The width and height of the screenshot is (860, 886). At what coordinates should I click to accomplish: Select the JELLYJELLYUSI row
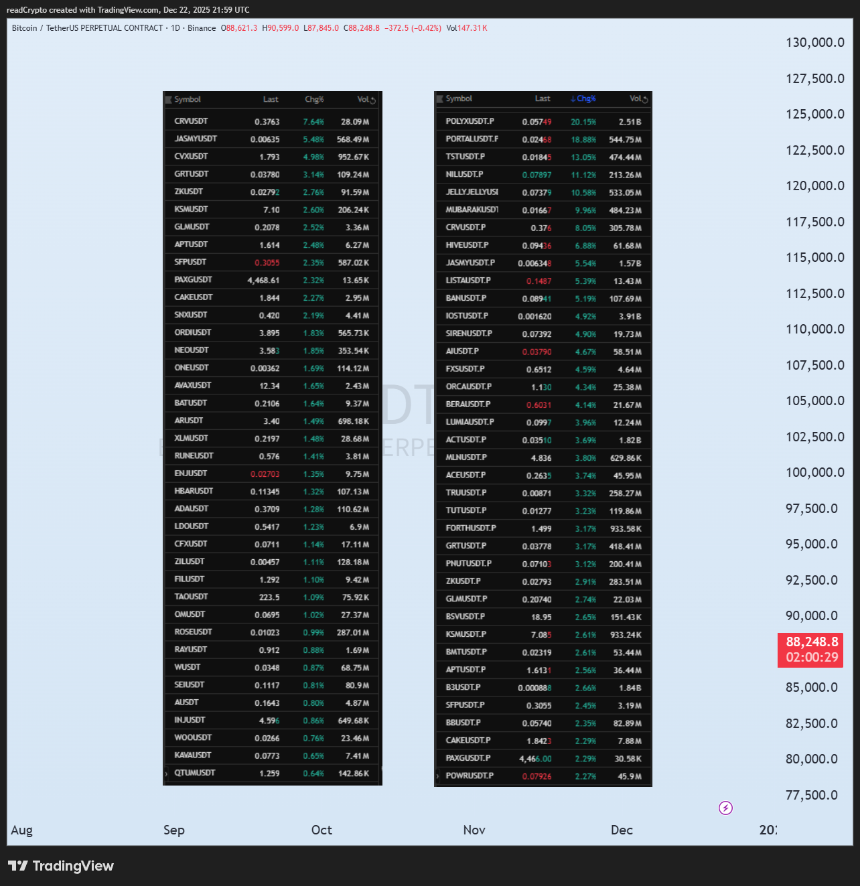click(x=544, y=192)
